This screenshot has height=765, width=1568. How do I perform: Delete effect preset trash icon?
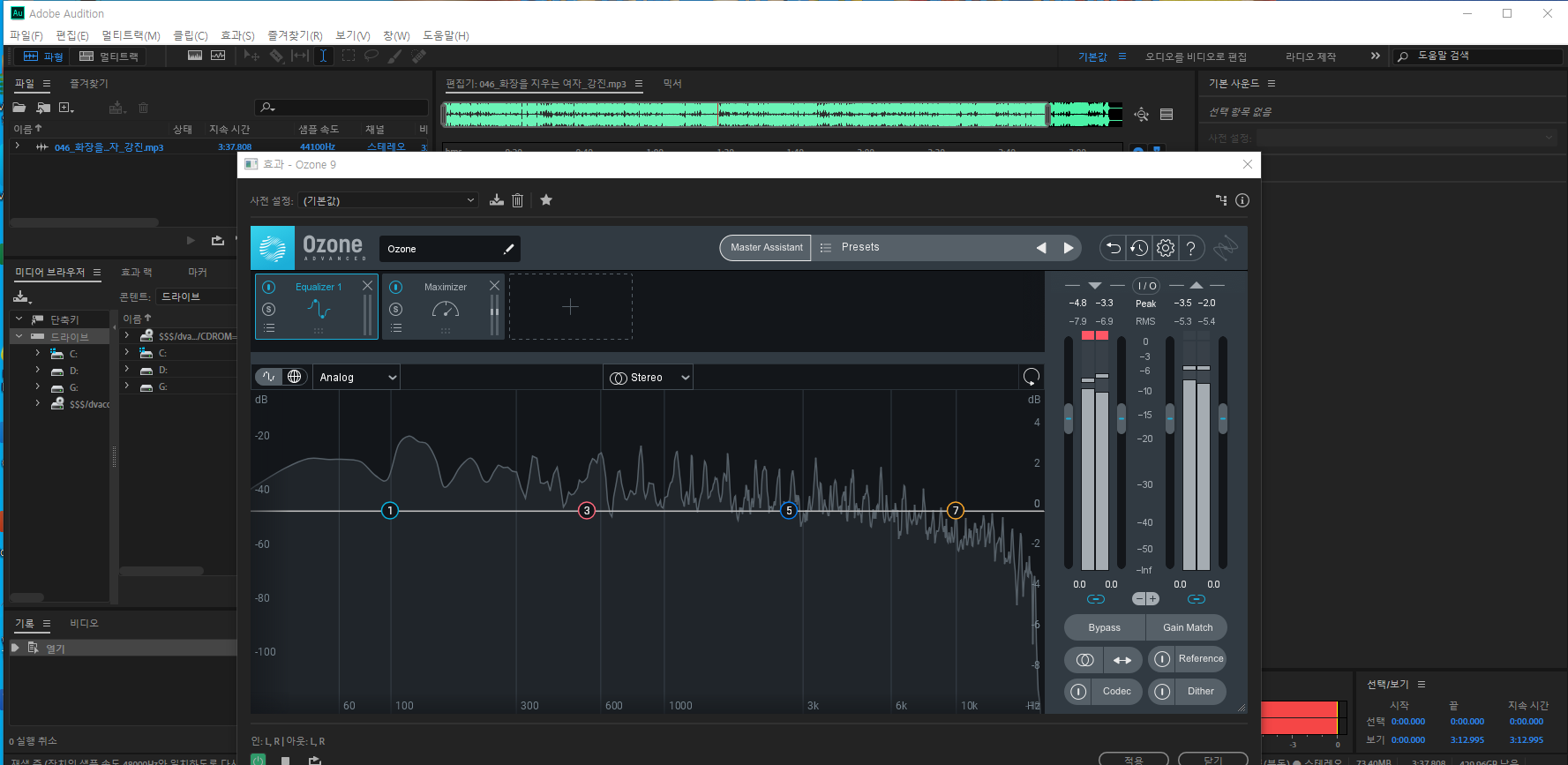[518, 200]
